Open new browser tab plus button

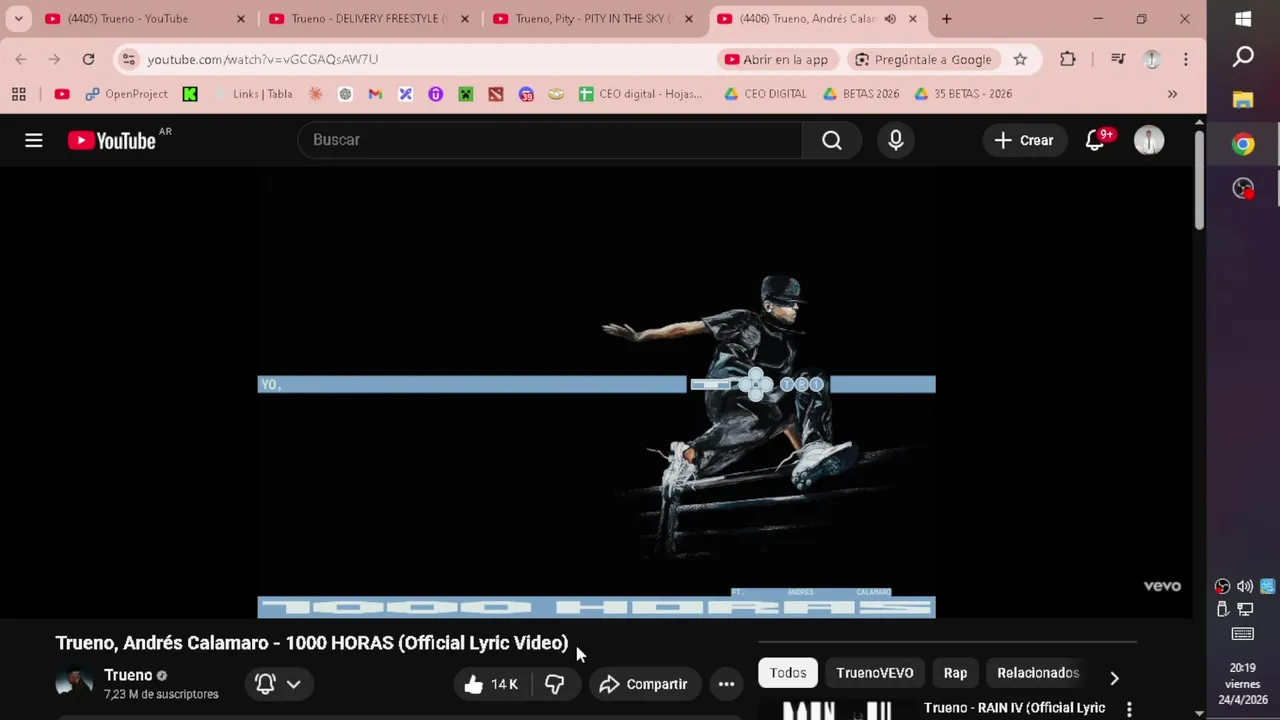tap(946, 19)
